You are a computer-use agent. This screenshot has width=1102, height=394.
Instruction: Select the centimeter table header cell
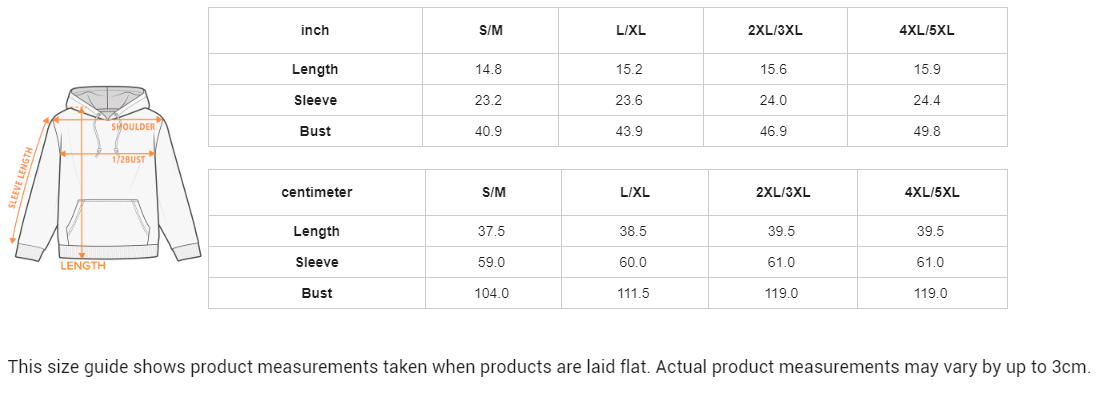click(x=317, y=192)
